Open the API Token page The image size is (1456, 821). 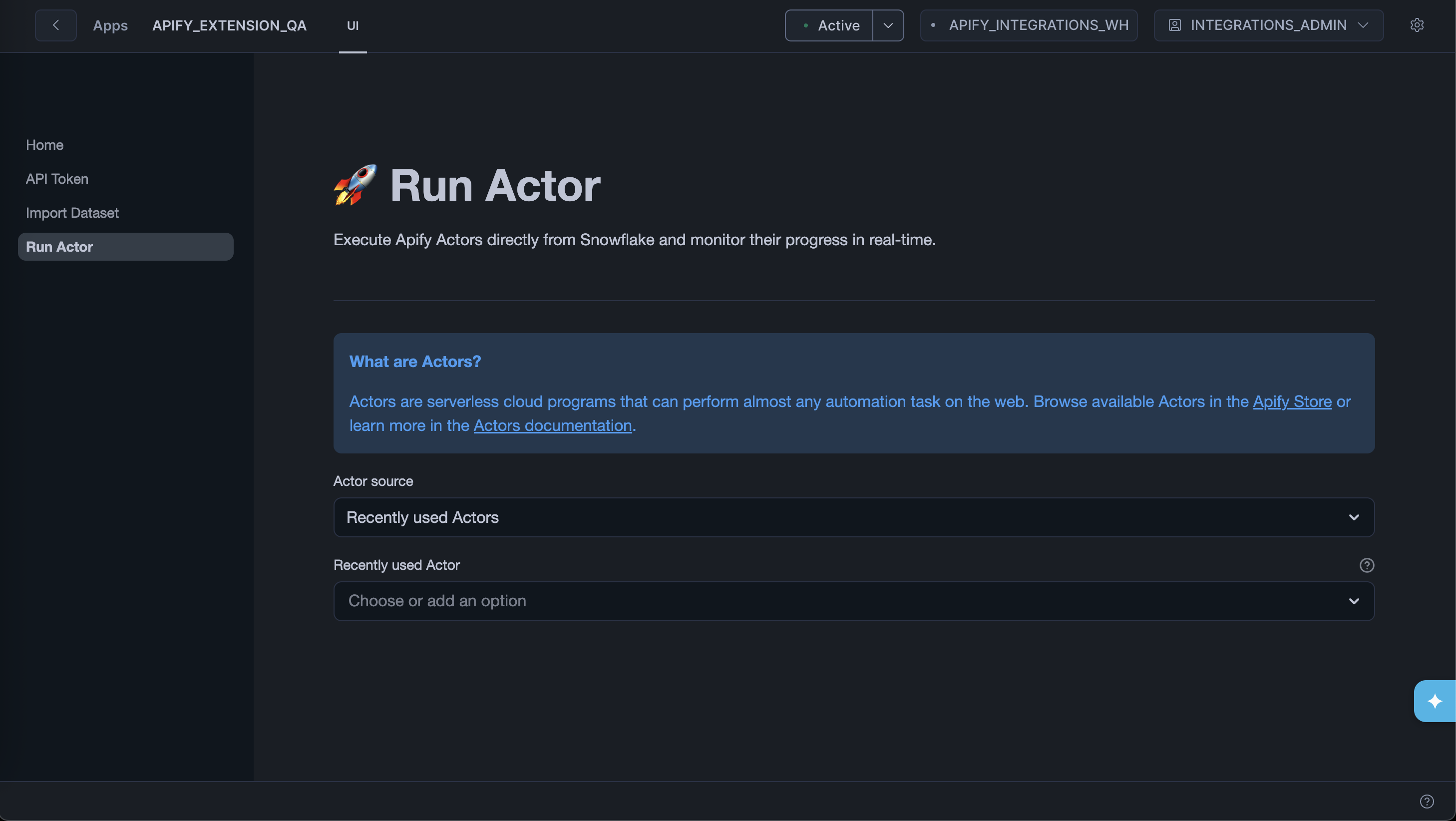tap(56, 179)
